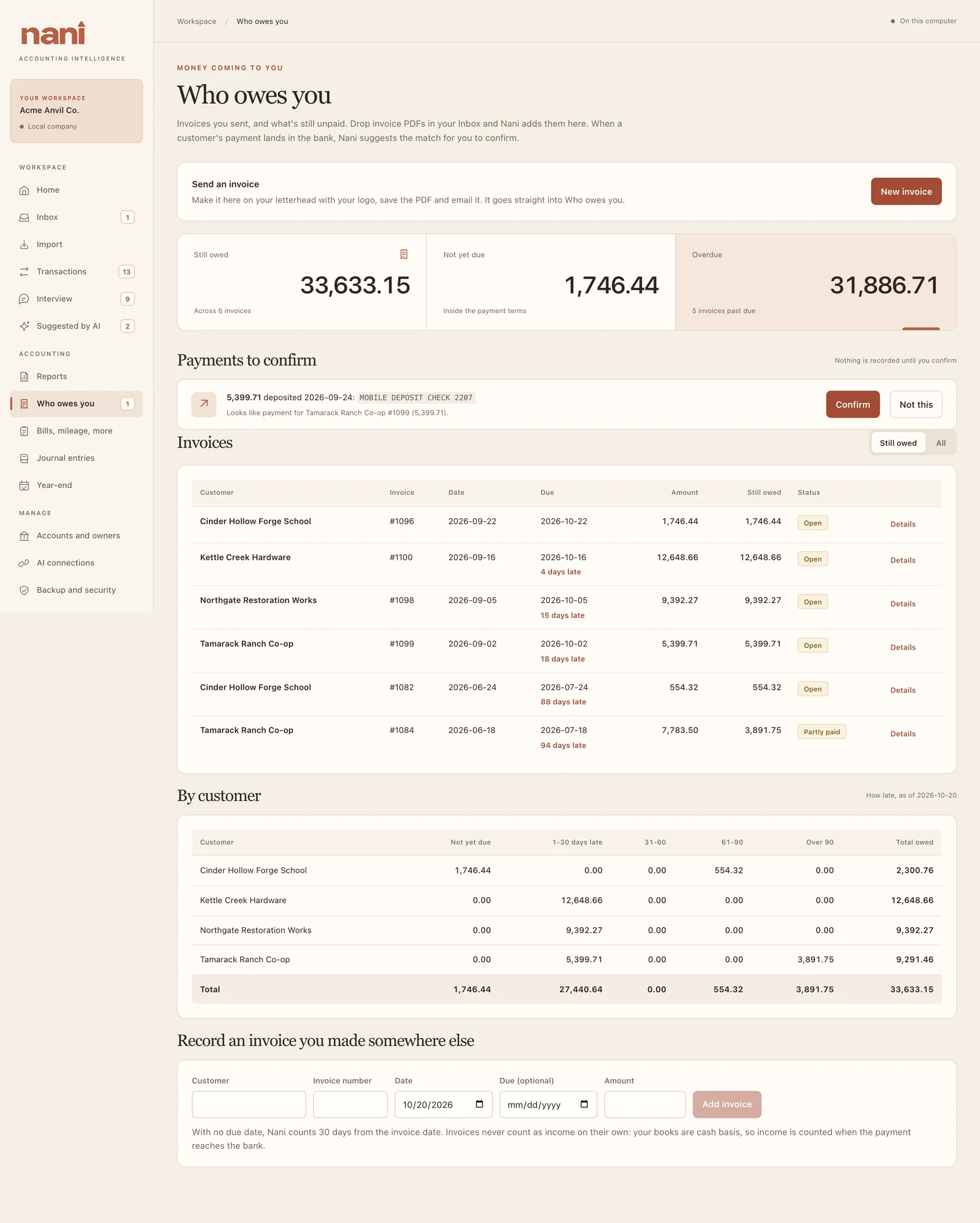This screenshot has height=1223, width=980.
Task: Click the Acme Anvil Co. workspace card
Action: pyautogui.click(x=77, y=111)
